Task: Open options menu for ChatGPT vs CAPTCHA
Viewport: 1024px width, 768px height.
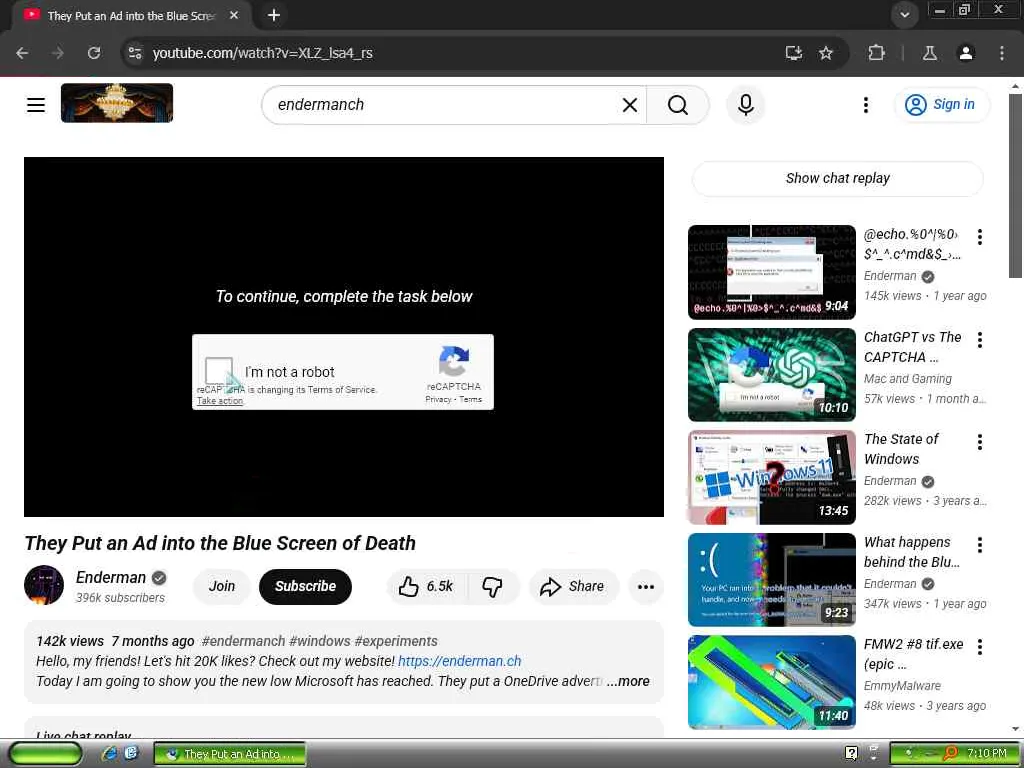Action: 980,340
